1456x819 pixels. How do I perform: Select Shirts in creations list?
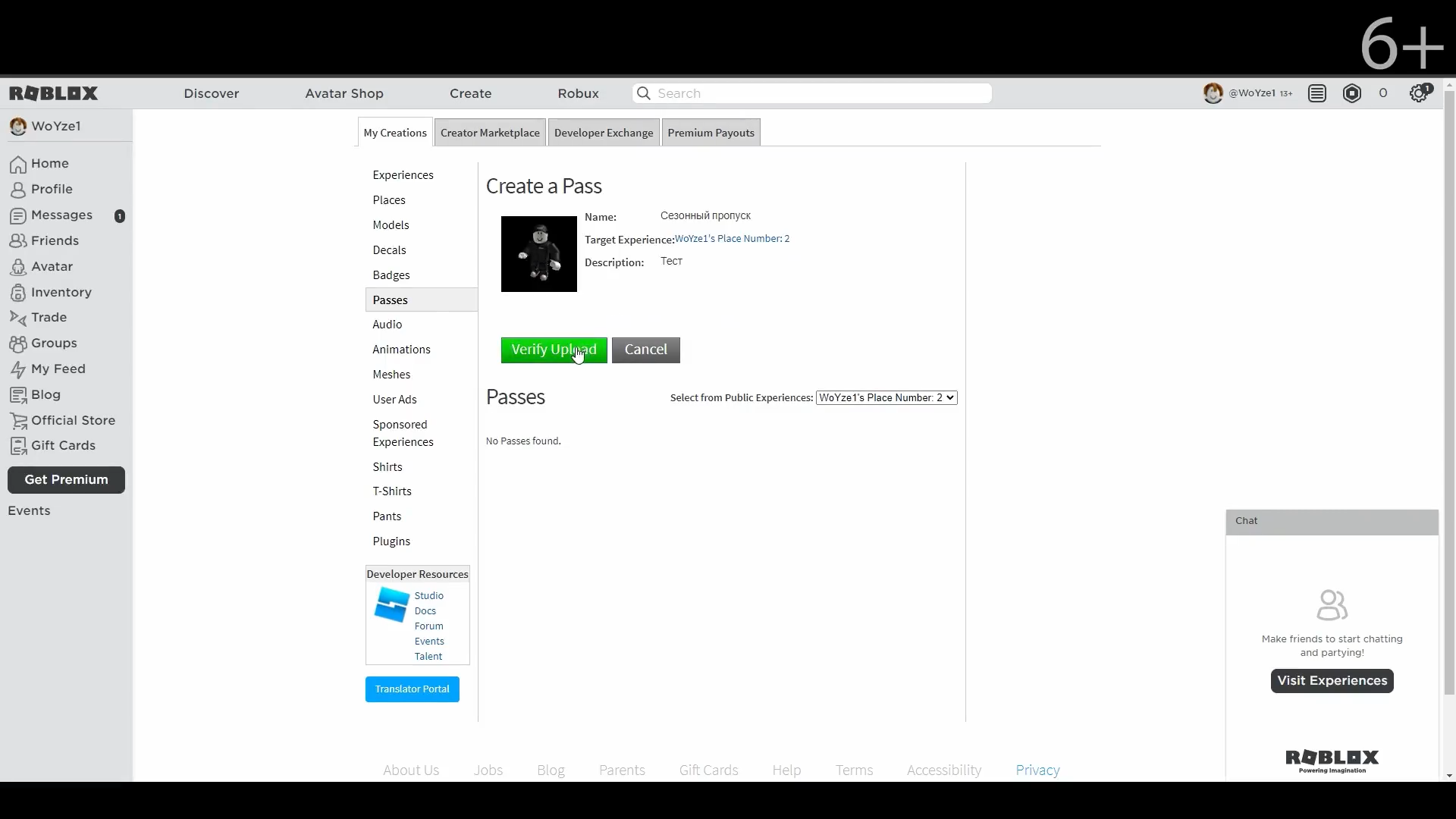click(x=388, y=467)
